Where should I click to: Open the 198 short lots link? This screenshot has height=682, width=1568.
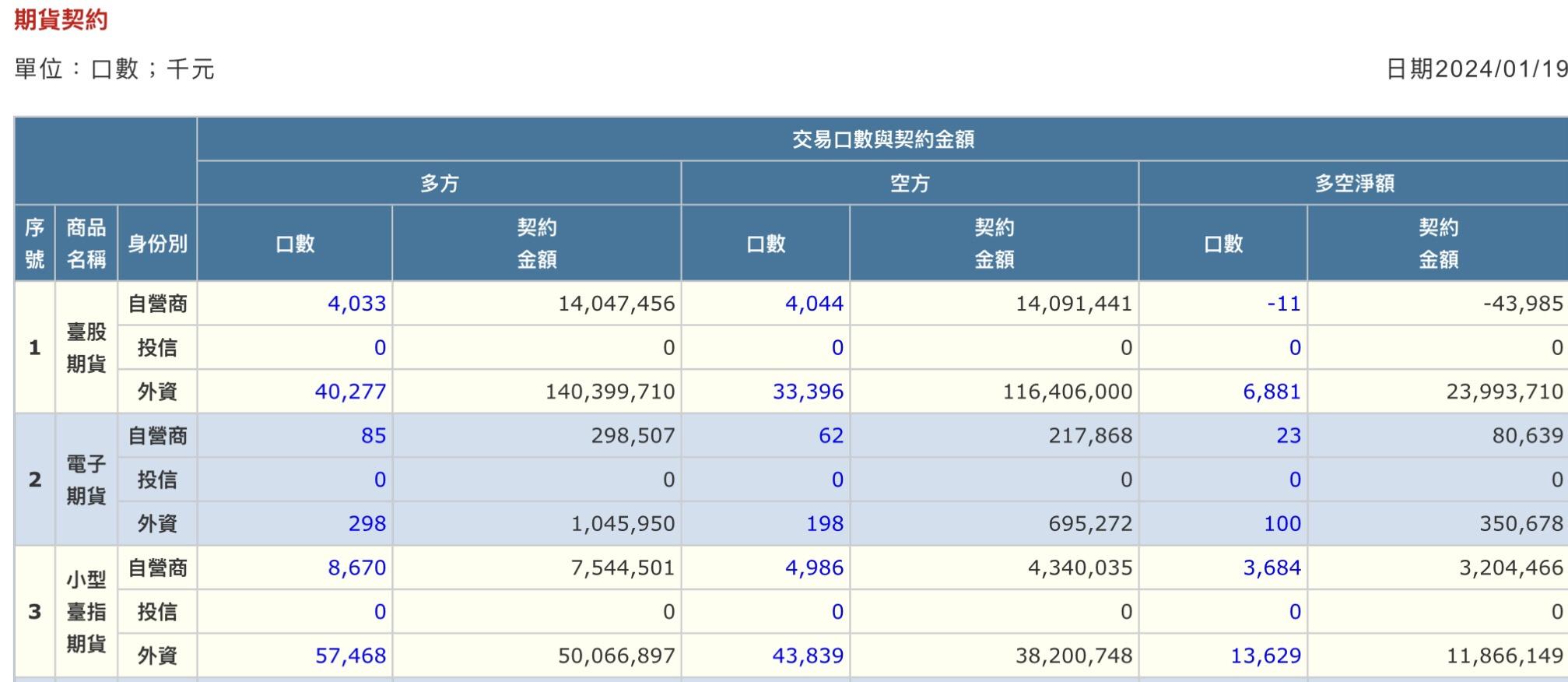(825, 524)
